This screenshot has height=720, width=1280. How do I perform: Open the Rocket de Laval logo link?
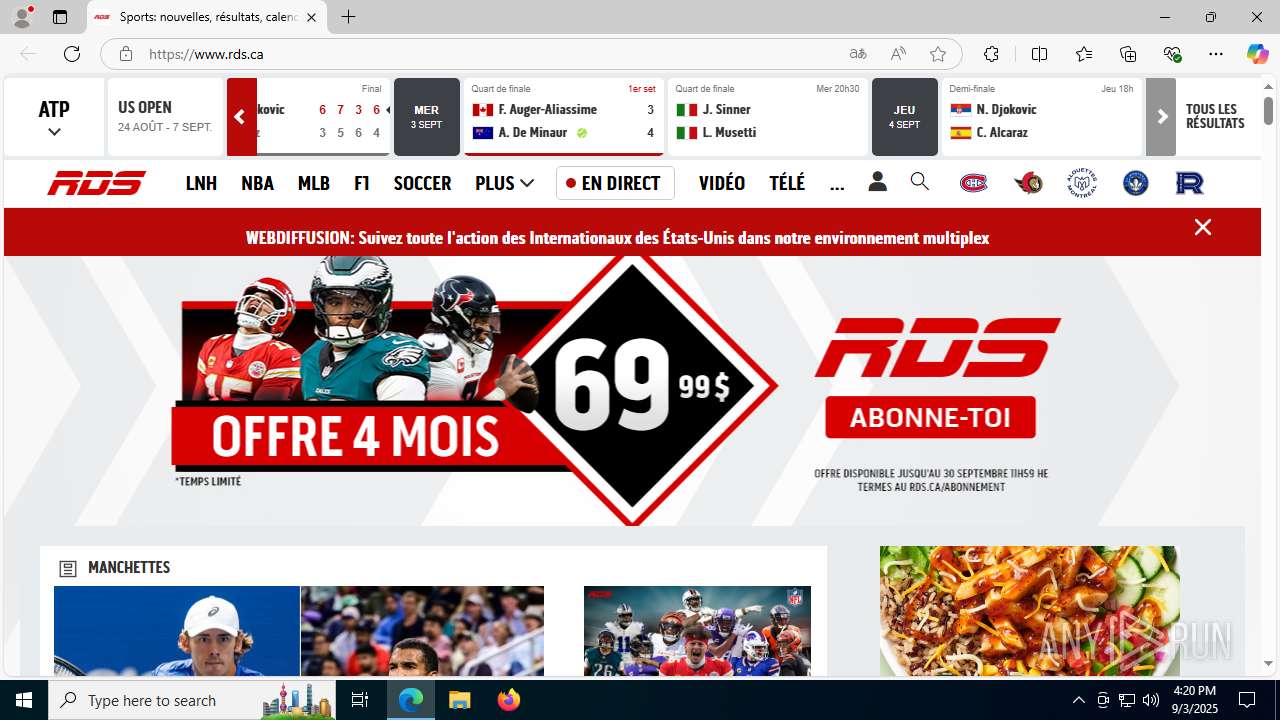click(x=1189, y=183)
